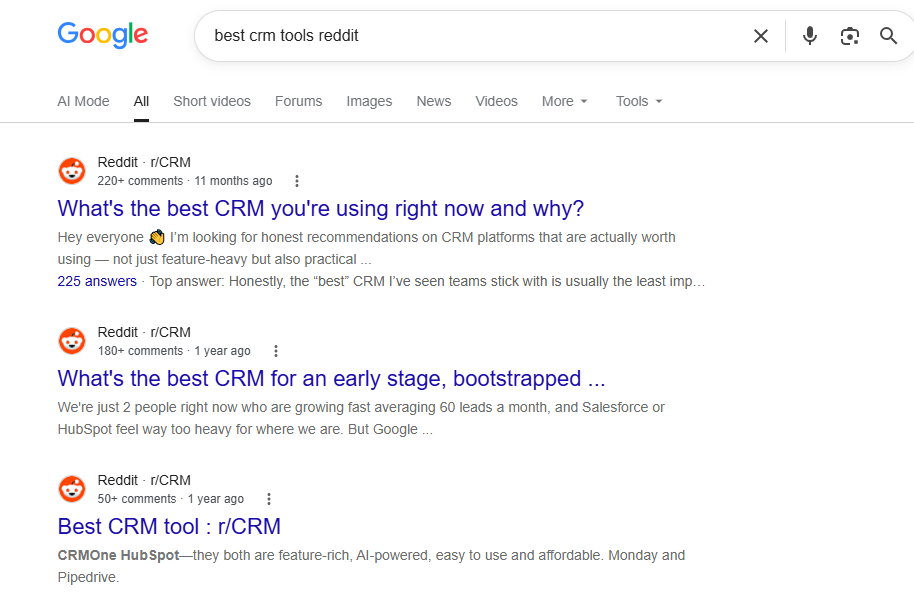Click 'Reddit · r/CRM' source above '50+ comments'
Screen dimensions: 914x604
(144, 480)
